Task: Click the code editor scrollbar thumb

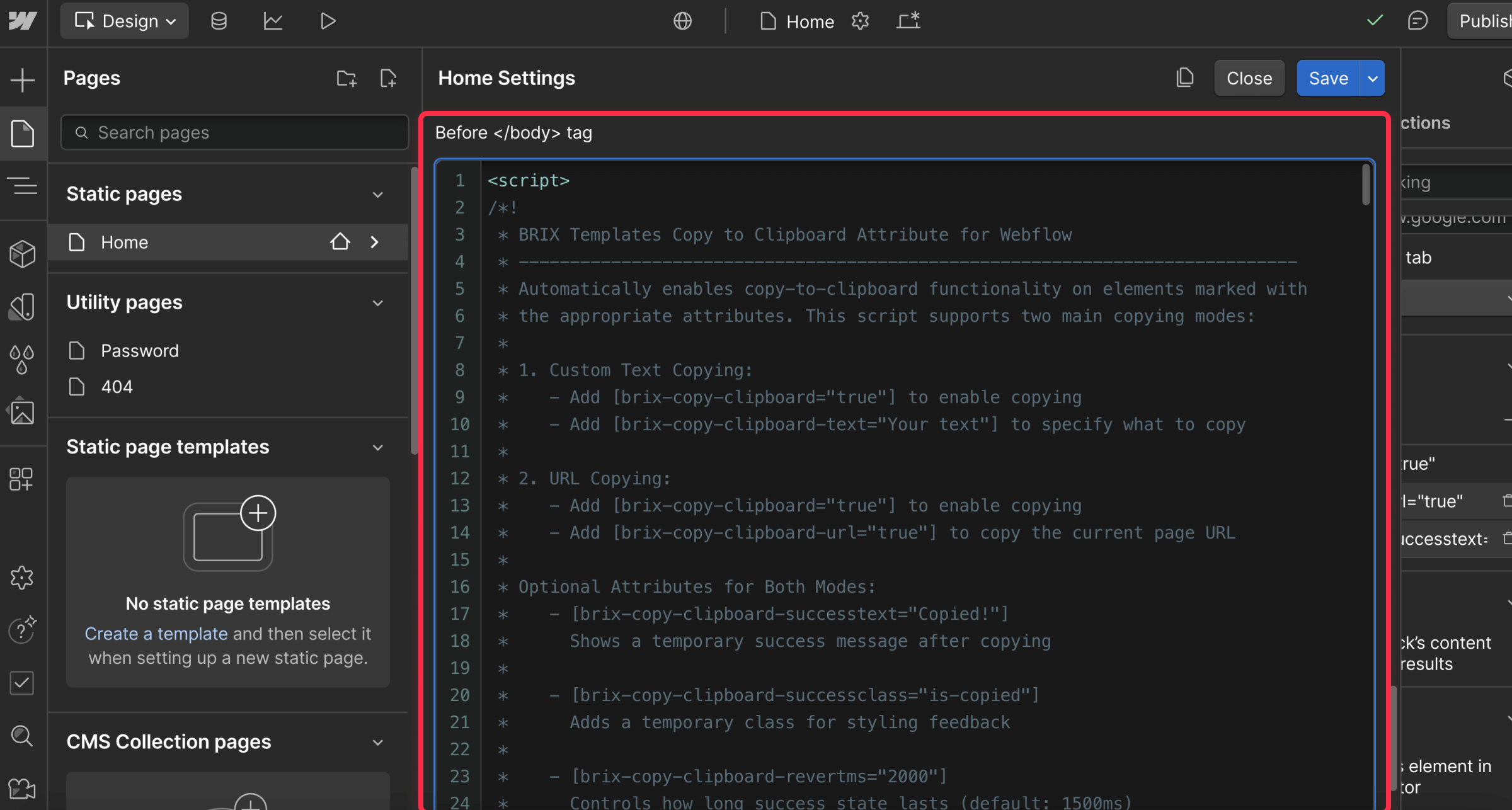Action: 1366,184
